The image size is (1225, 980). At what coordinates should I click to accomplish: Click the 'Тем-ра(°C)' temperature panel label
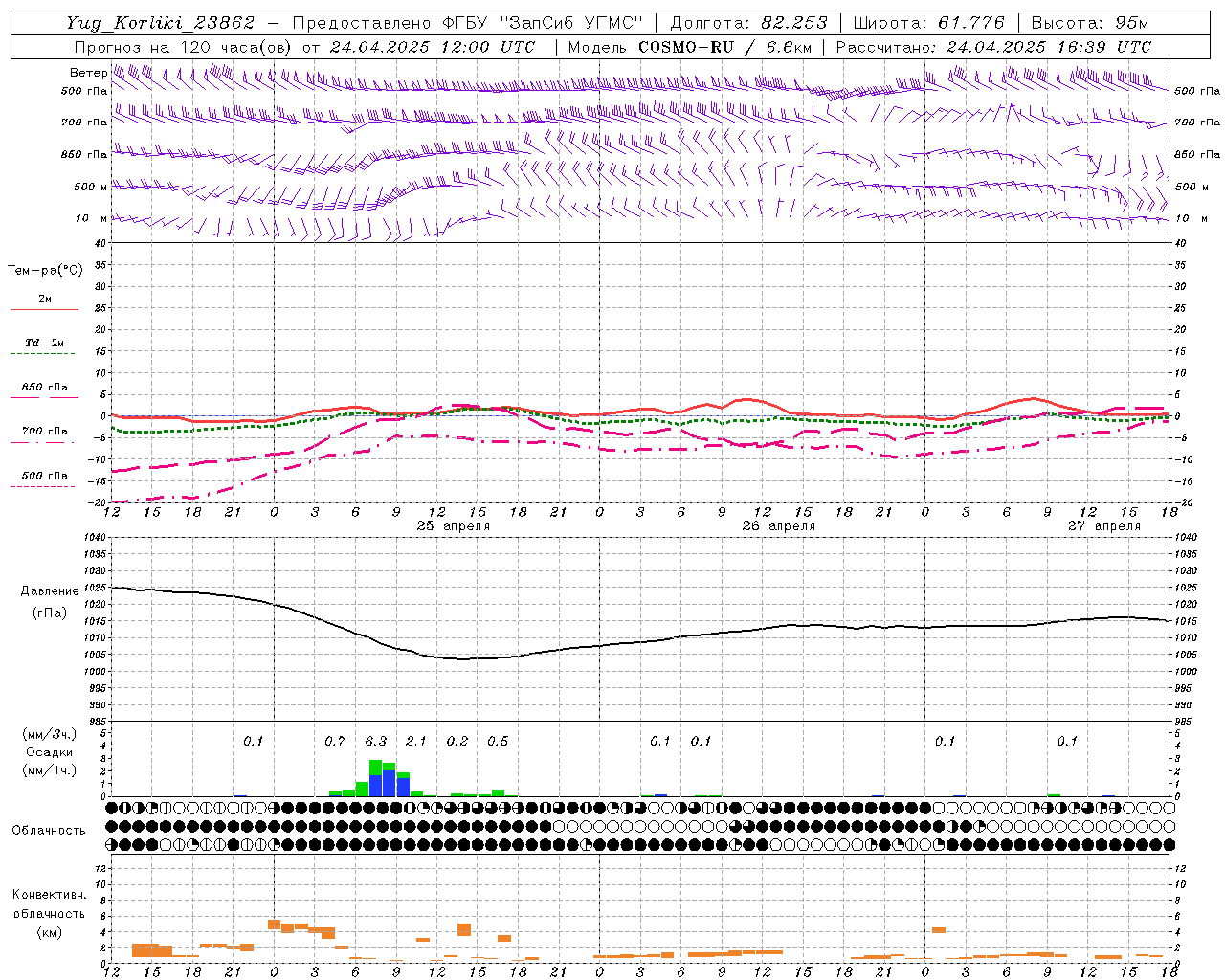[x=45, y=271]
